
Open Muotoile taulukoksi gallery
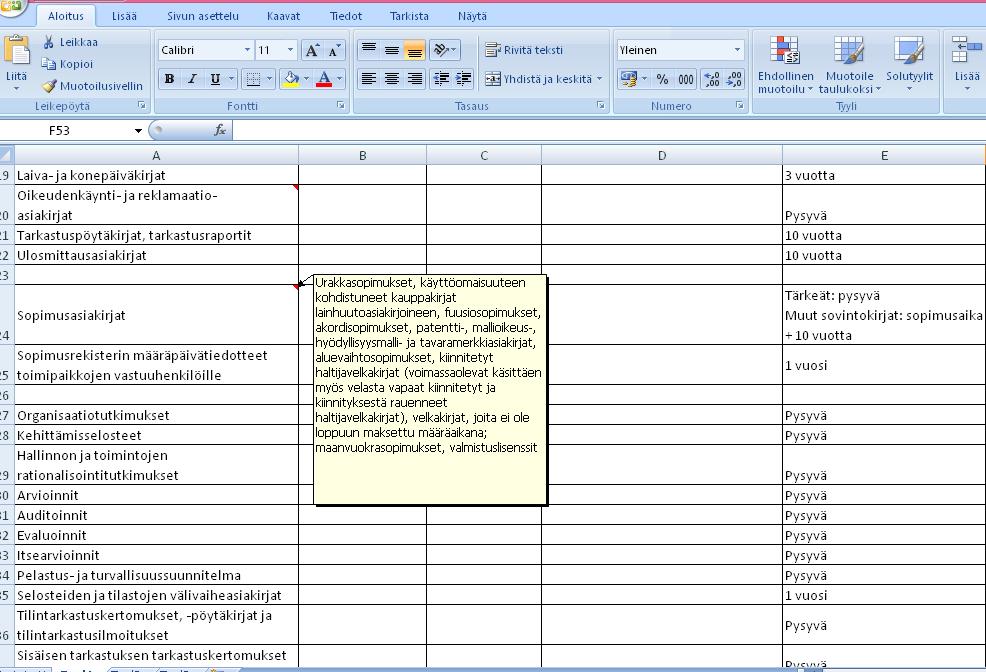point(849,65)
